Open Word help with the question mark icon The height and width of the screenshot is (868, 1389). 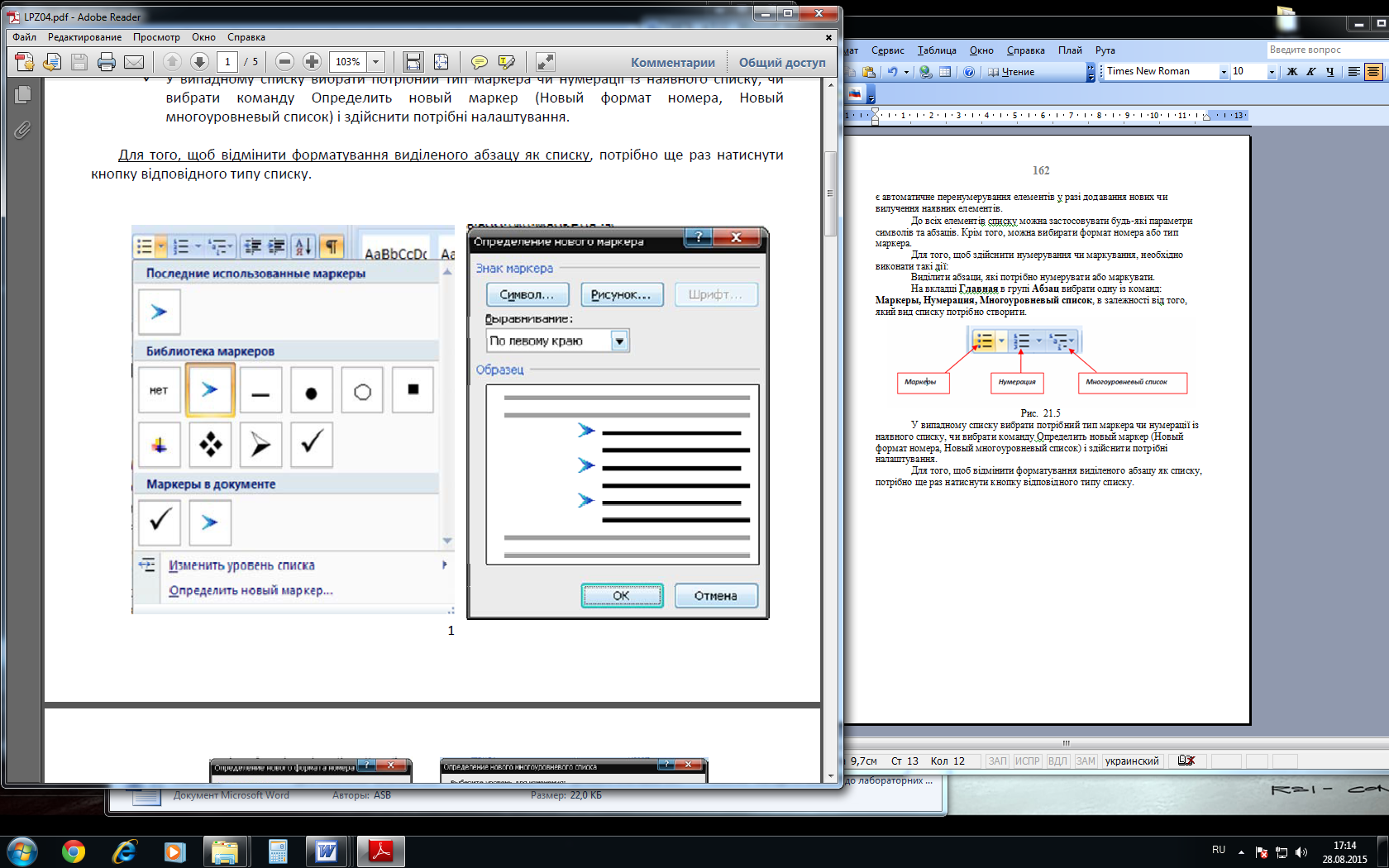(969, 72)
